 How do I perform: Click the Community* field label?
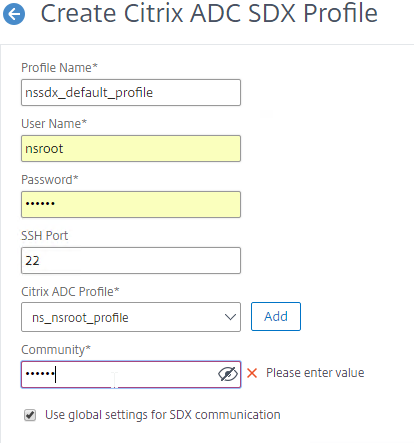click(x=56, y=350)
